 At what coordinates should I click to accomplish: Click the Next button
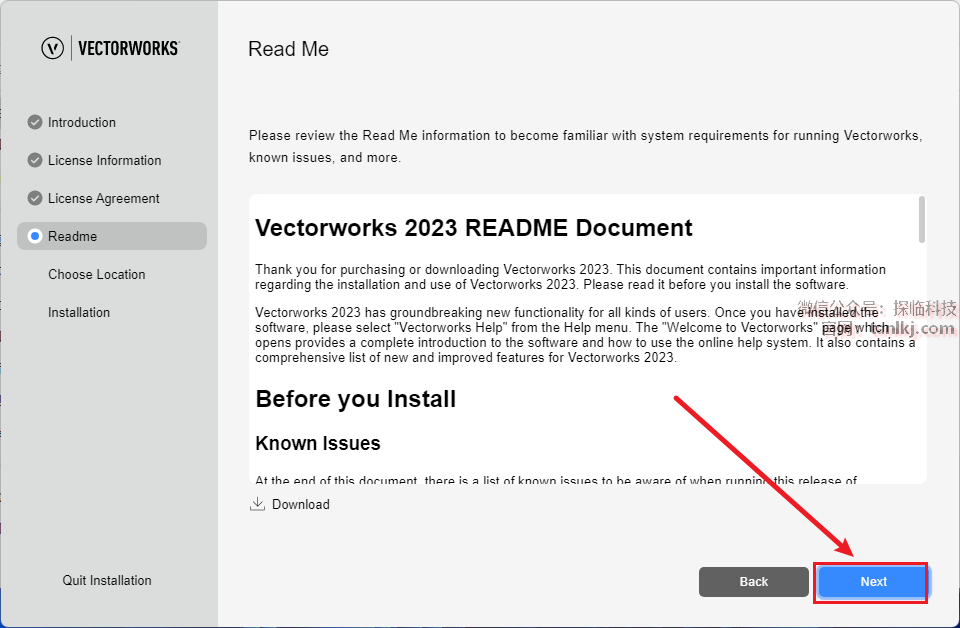pos(872,581)
